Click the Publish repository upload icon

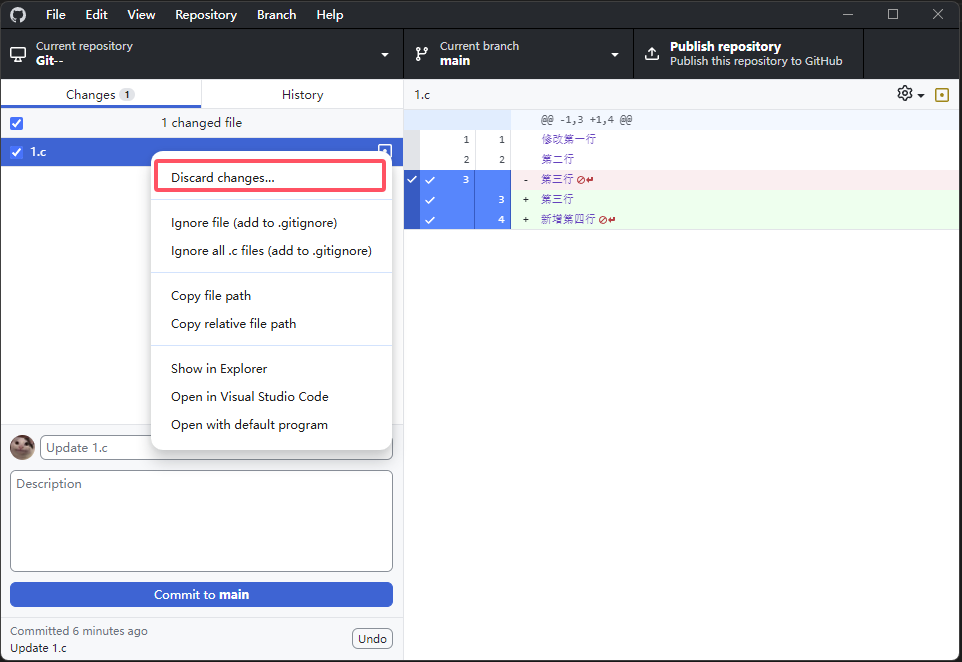(652, 54)
